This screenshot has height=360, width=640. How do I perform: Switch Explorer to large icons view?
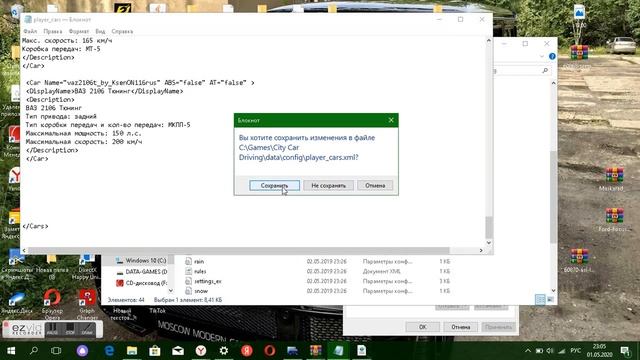click(550, 300)
